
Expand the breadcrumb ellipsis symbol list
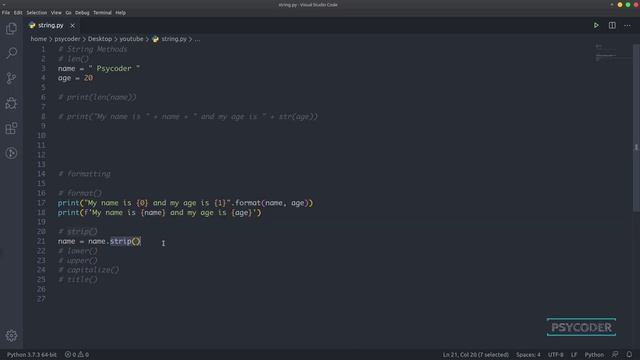click(198, 39)
